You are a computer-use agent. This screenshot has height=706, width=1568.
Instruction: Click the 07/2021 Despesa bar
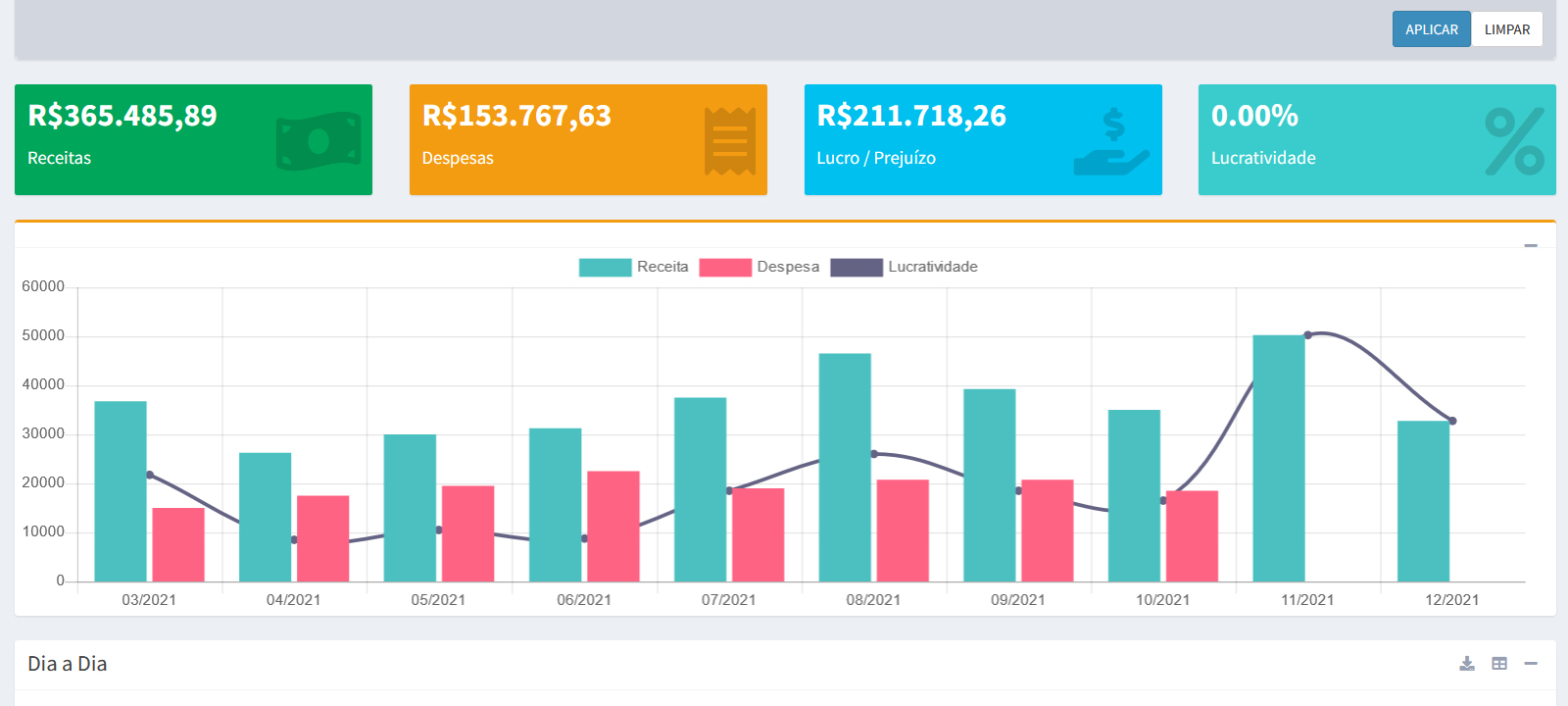click(x=759, y=535)
